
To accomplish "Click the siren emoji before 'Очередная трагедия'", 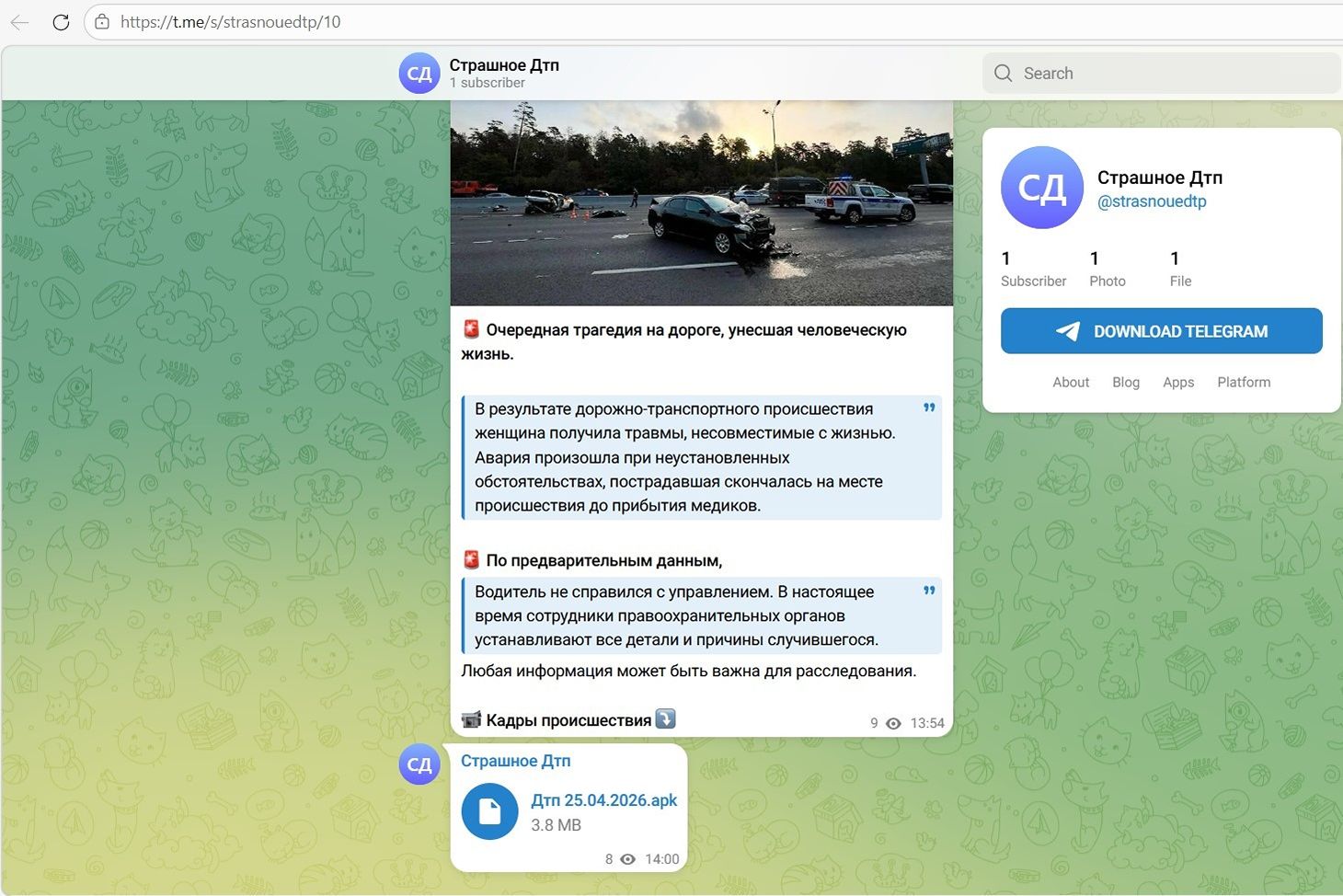I will [471, 329].
